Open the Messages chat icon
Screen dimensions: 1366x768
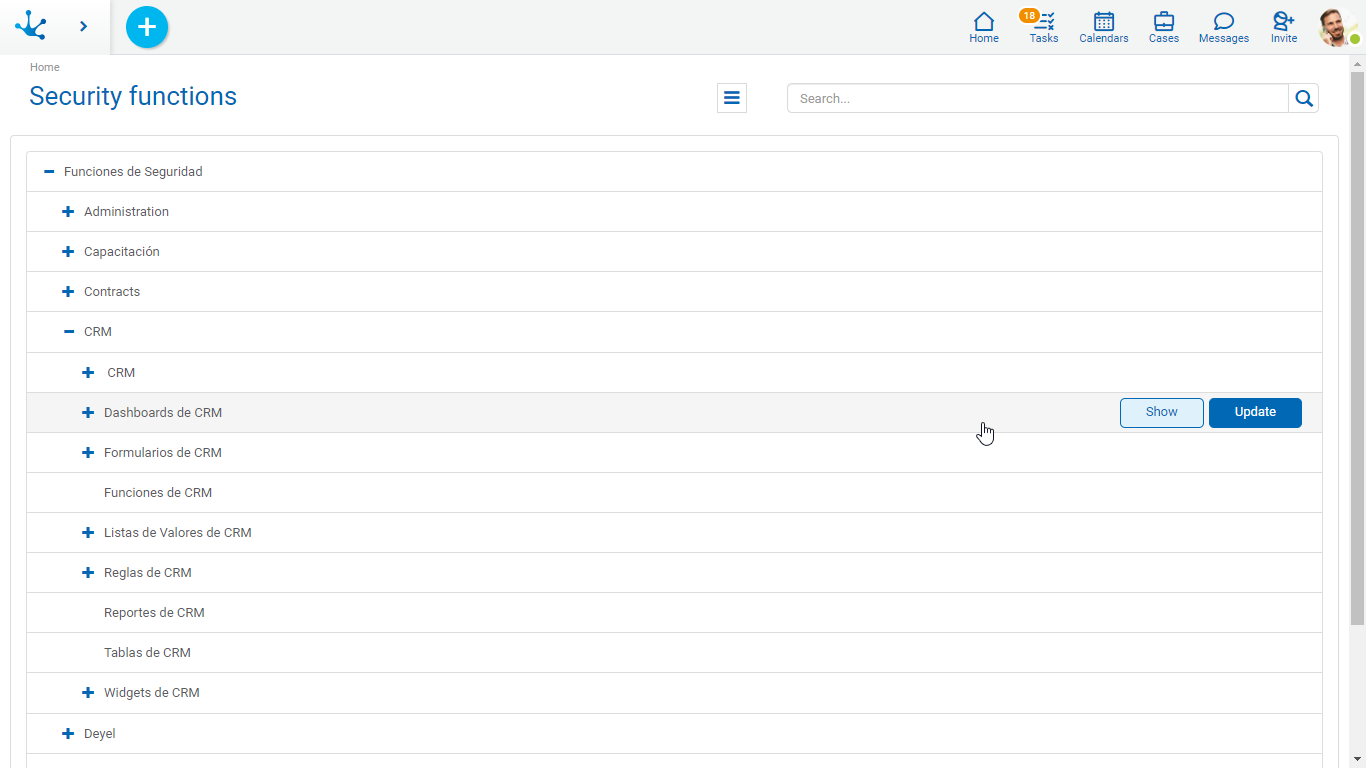pyautogui.click(x=1224, y=27)
